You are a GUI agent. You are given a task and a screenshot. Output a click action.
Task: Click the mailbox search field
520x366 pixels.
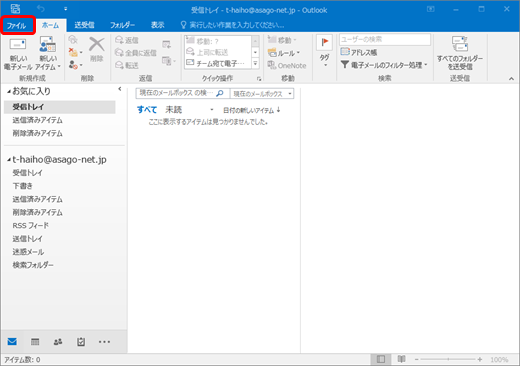(x=177, y=93)
